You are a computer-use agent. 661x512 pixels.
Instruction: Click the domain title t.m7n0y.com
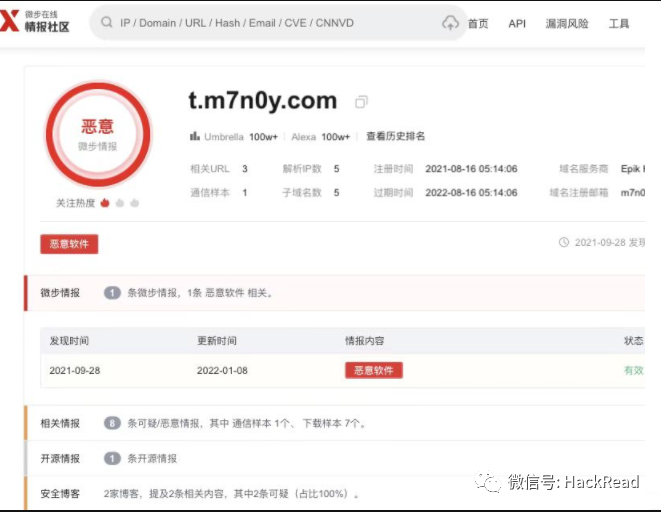tap(263, 101)
